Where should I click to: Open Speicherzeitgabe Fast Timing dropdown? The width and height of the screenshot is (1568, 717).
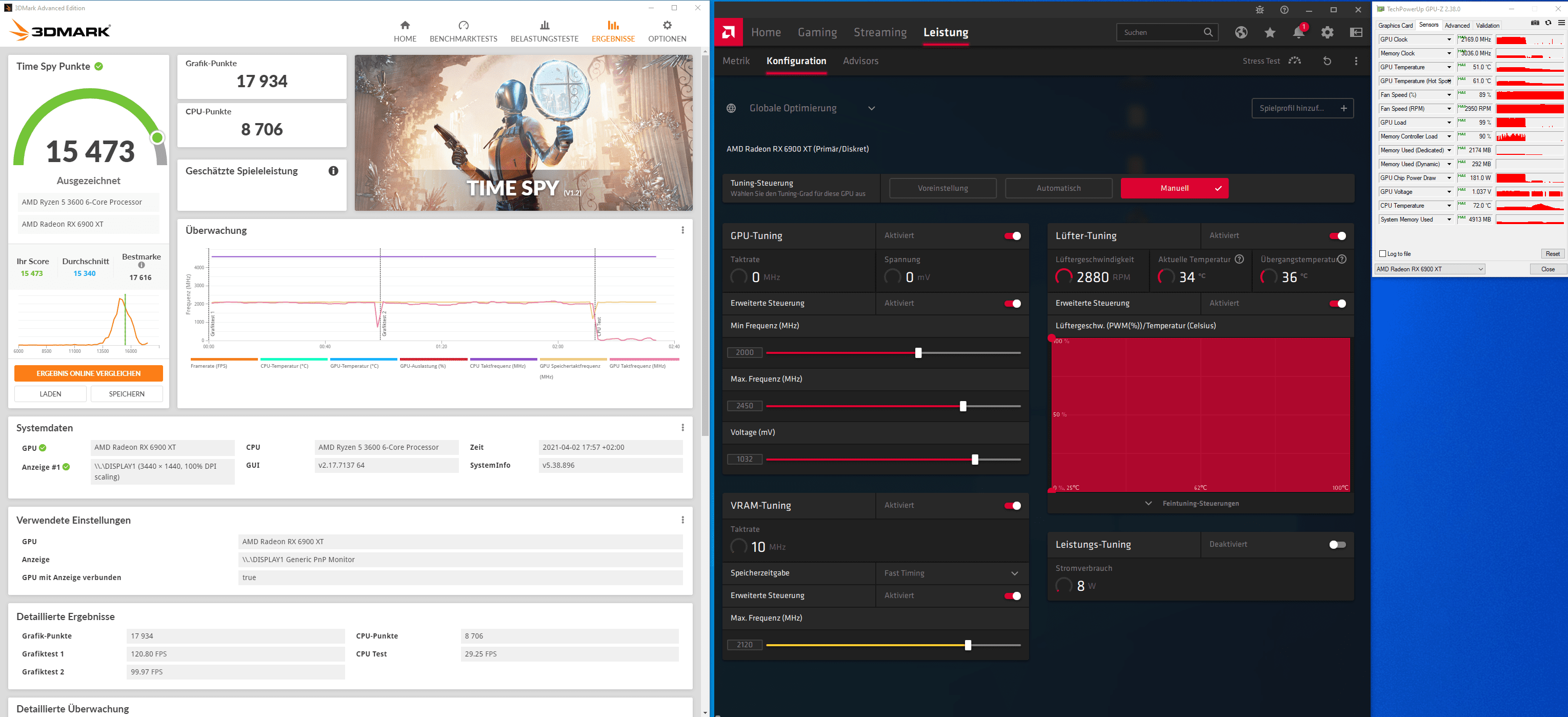tap(952, 573)
